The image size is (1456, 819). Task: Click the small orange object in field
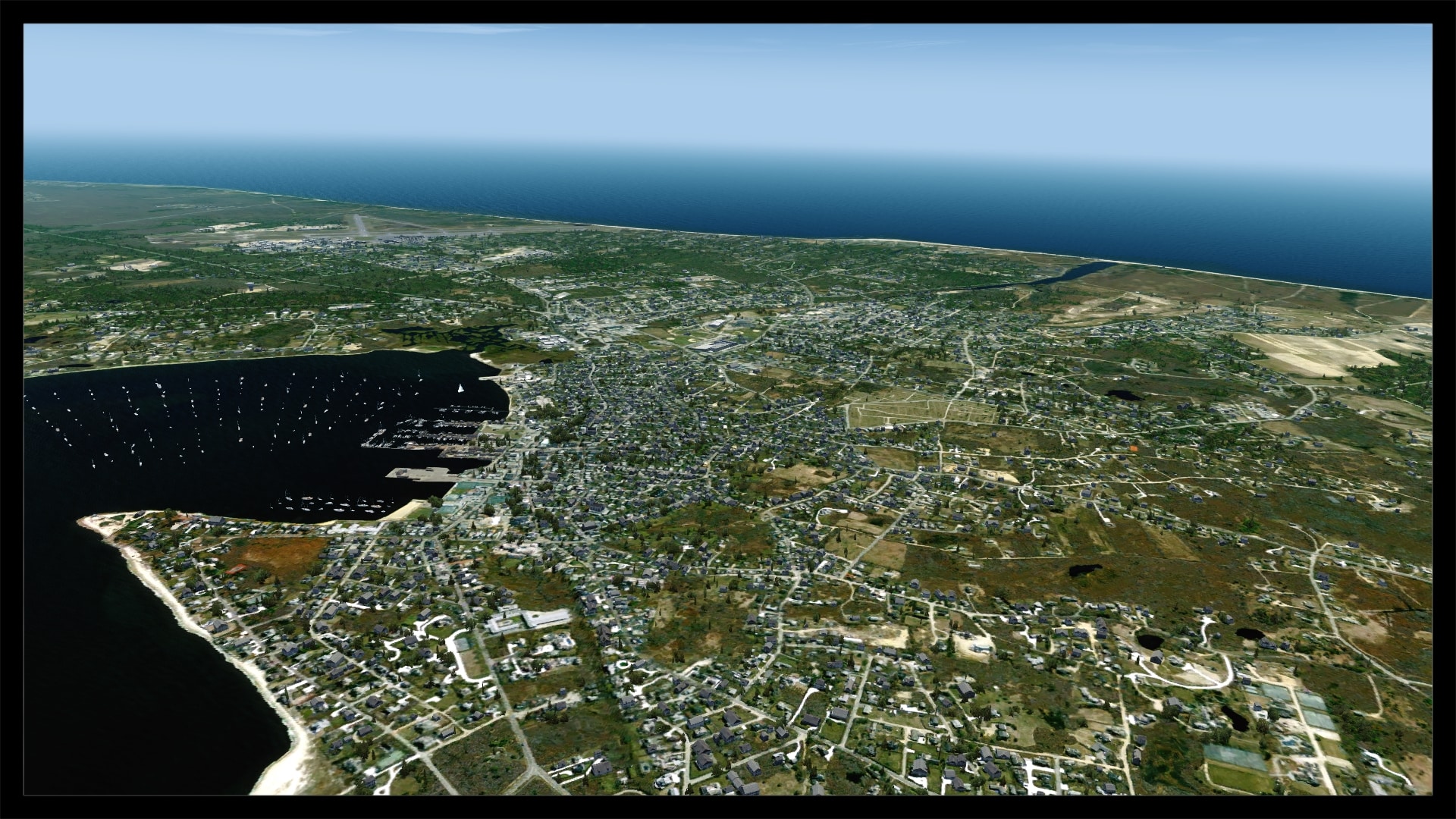click(x=1133, y=448)
